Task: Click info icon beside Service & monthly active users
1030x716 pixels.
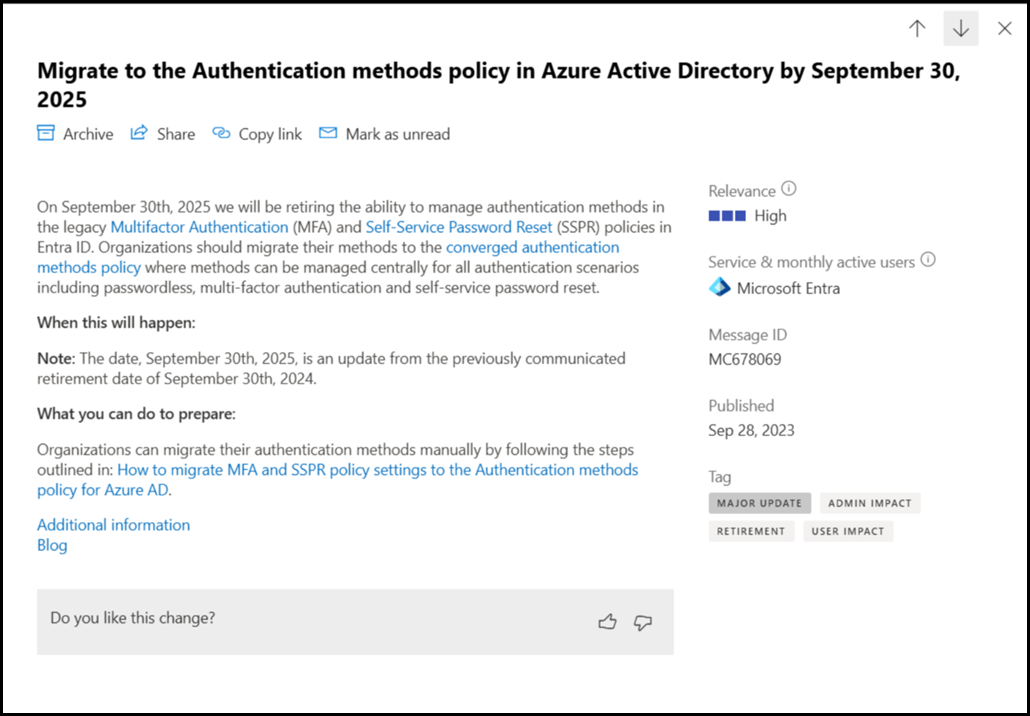Action: tap(928, 260)
